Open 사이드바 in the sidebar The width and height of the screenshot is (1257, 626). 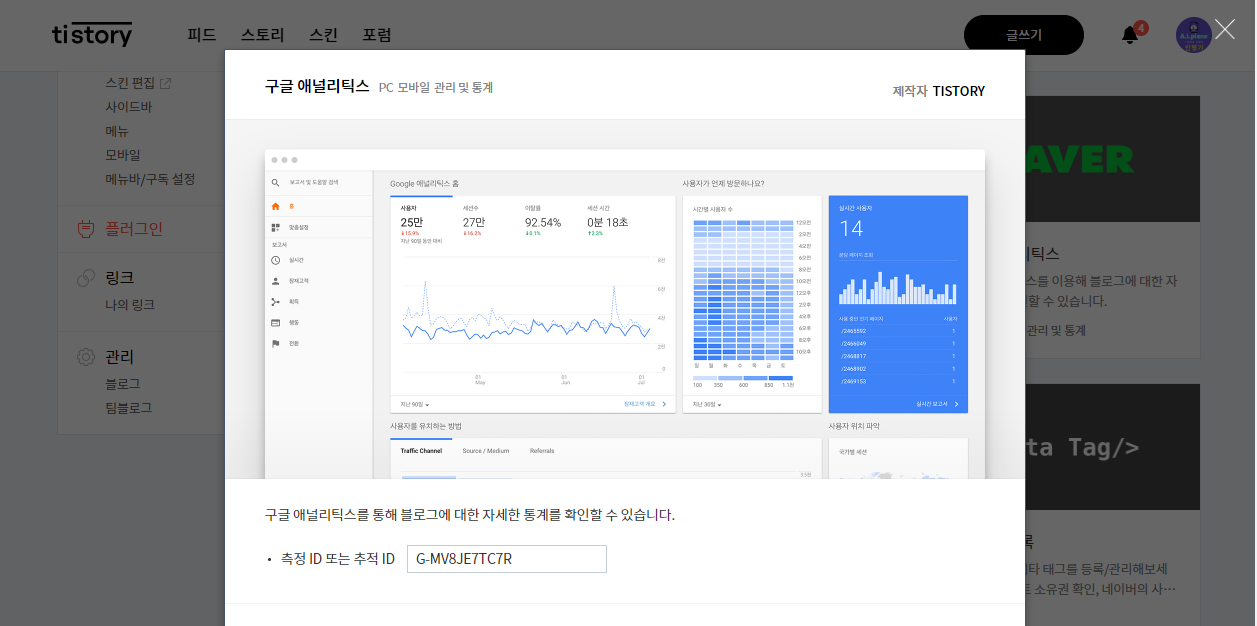[x=129, y=107]
